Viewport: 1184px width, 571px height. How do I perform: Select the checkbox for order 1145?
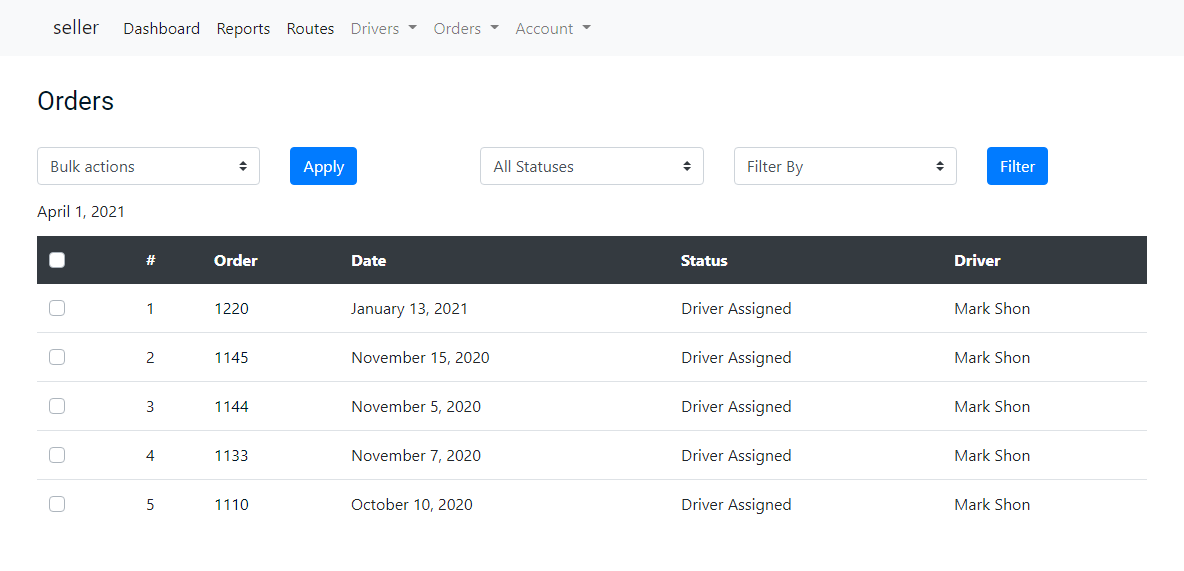57,357
